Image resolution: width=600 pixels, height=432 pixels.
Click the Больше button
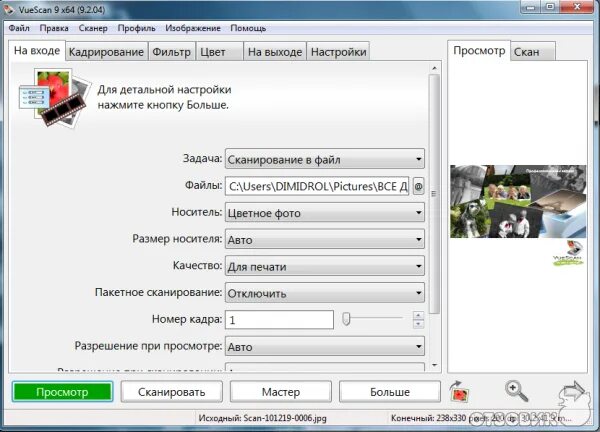pos(390,392)
